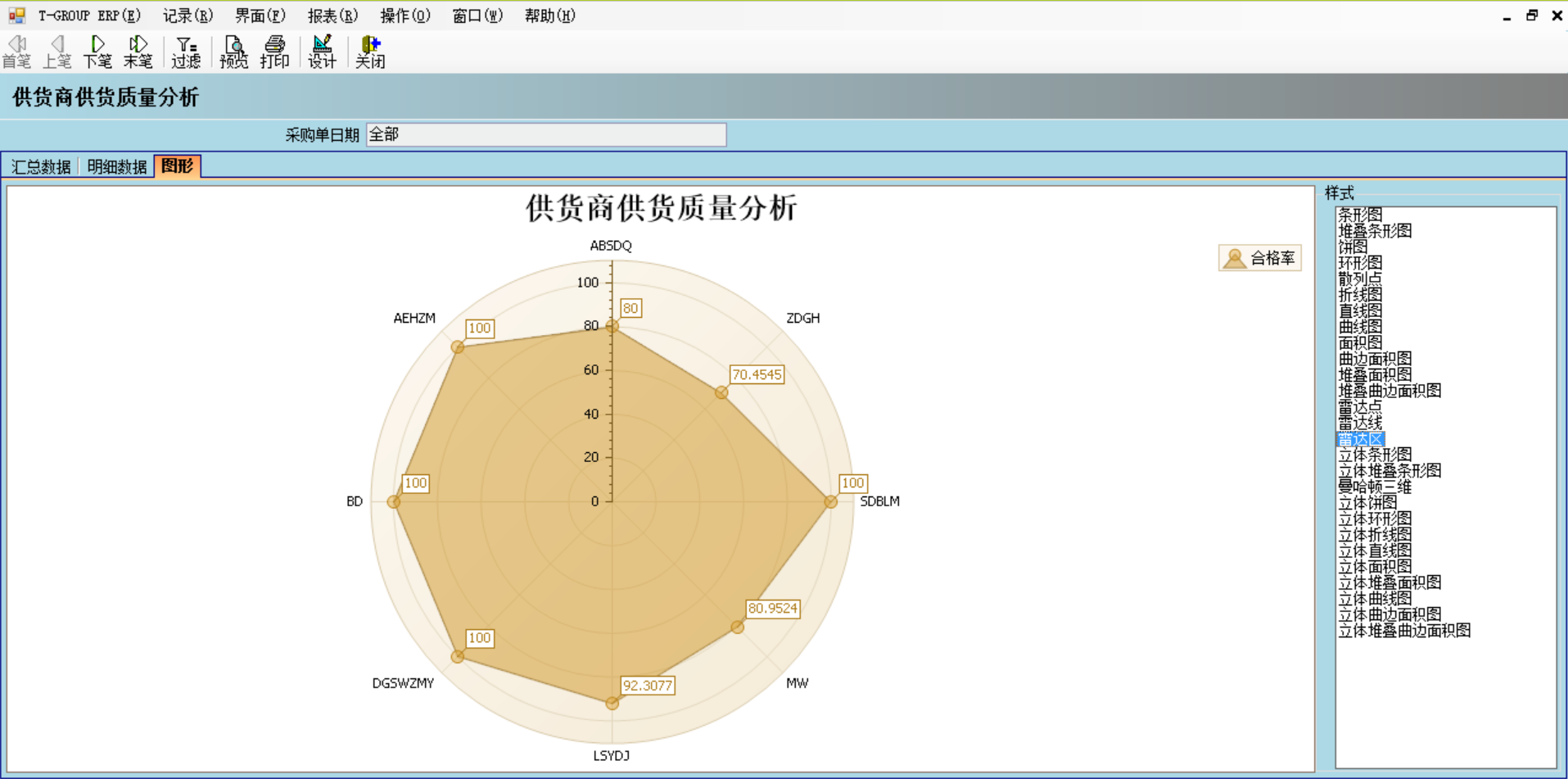1568x779 pixels.
Task: Choose 立体曲边面积图 chart style
Action: pyautogui.click(x=1390, y=614)
